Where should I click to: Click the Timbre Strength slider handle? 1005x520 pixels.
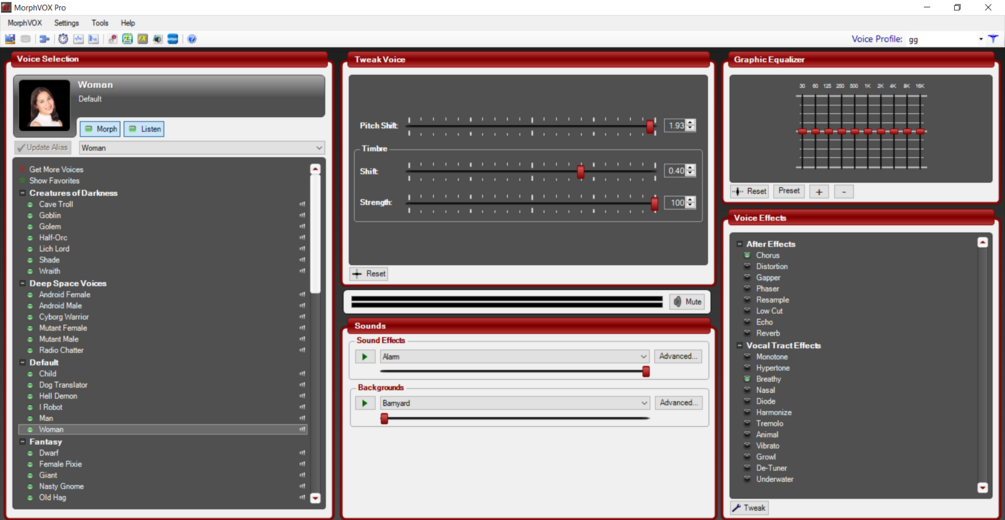pos(654,204)
